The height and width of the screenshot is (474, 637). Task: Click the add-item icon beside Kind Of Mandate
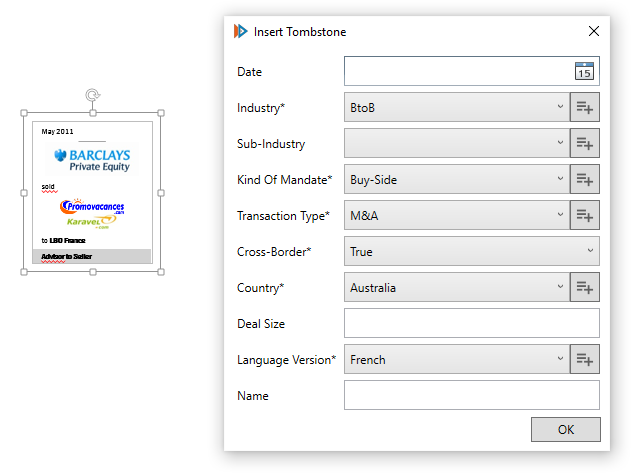(584, 179)
